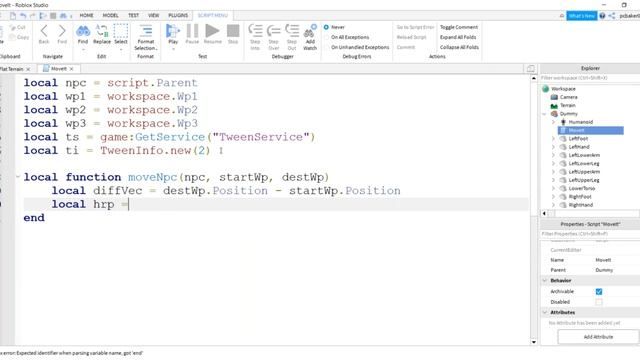Click the What's New button
This screenshot has height=360, width=640.
coord(582,16)
